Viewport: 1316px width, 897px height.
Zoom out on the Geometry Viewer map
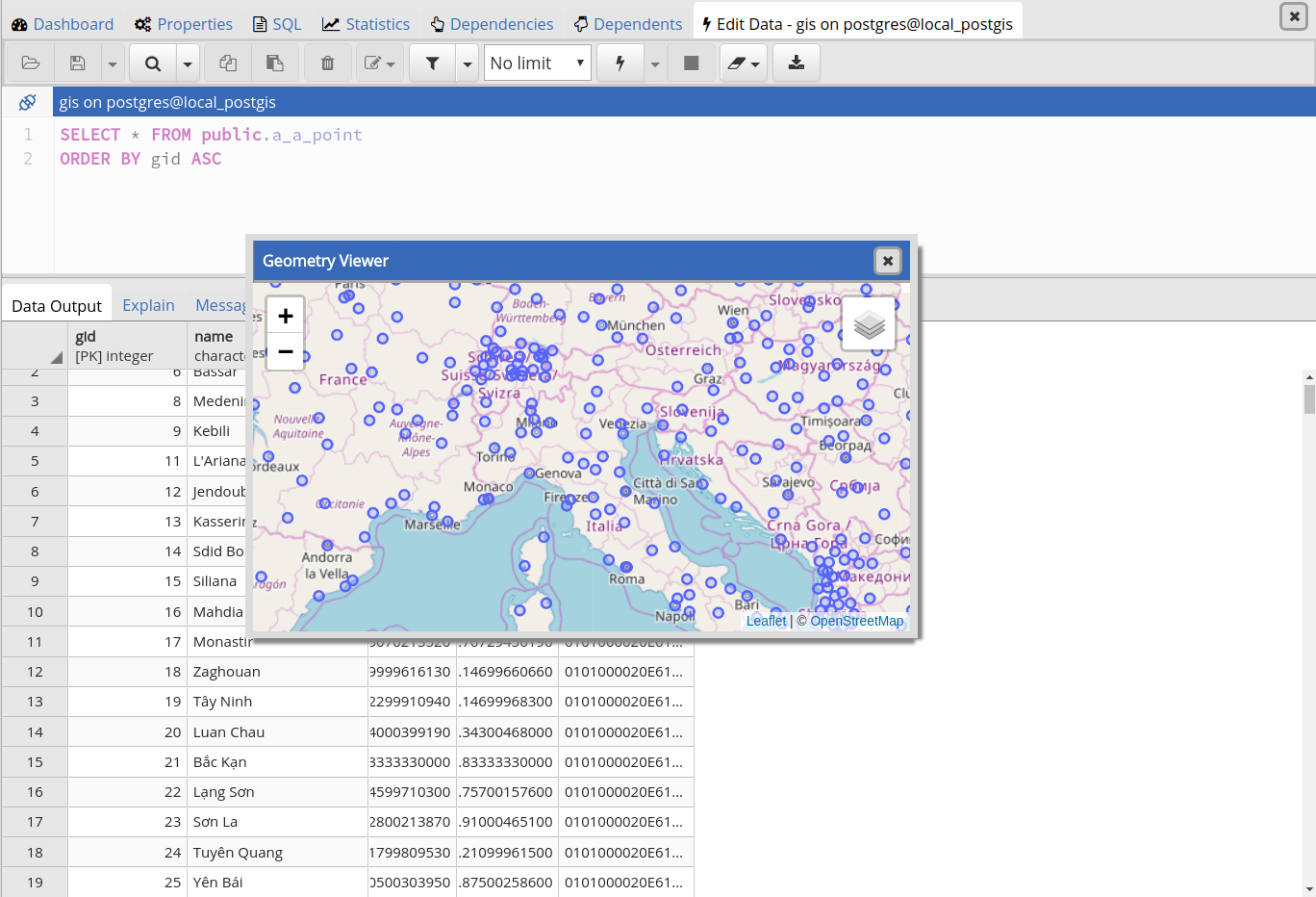(x=286, y=352)
